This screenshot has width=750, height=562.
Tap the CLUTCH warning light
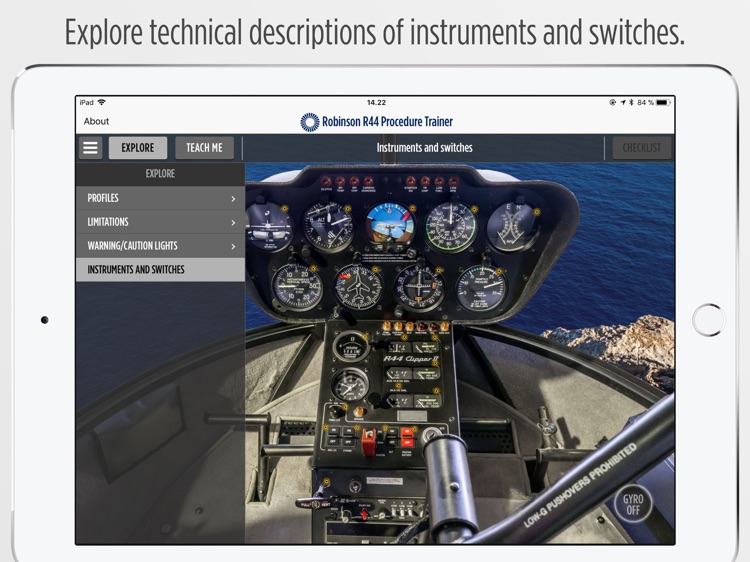coord(326,182)
